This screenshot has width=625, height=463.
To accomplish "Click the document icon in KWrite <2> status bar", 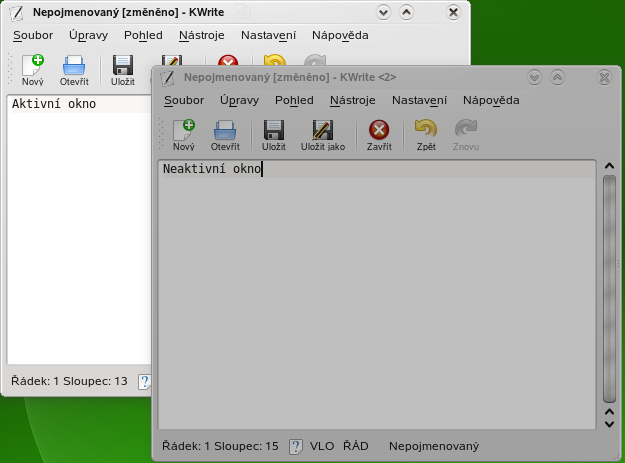I will coord(296,446).
